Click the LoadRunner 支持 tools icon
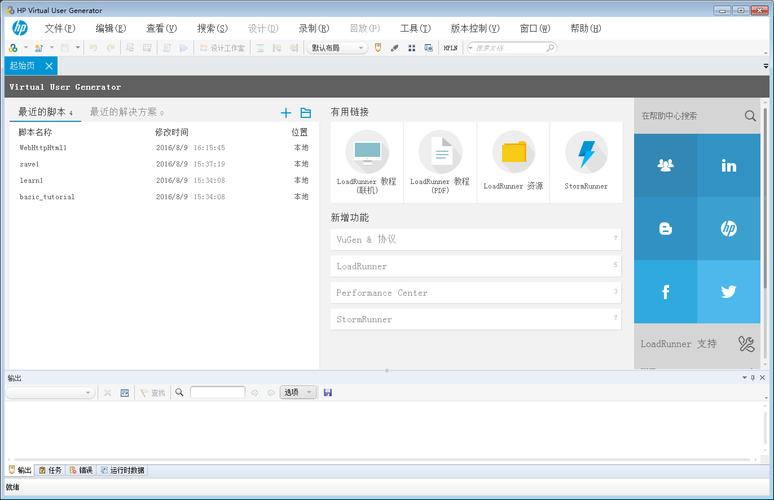 (x=746, y=344)
